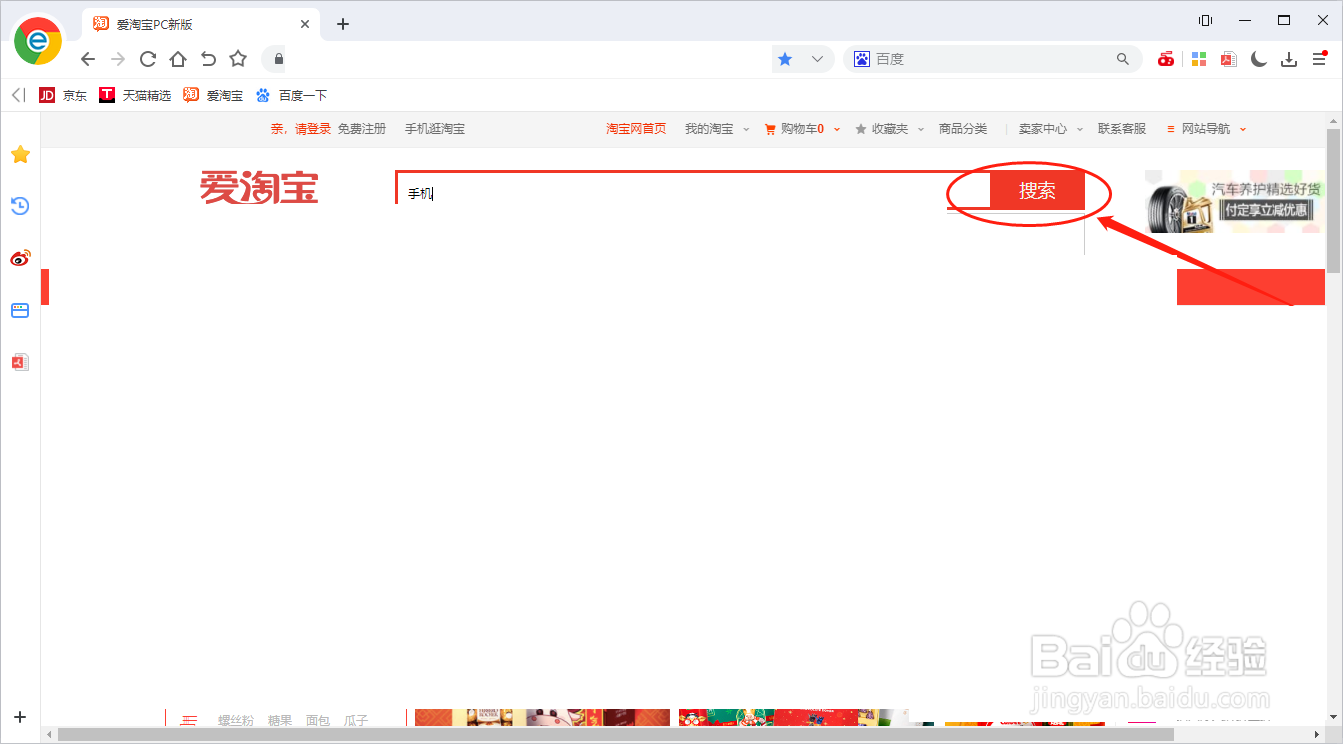1343x744 pixels.
Task: Click the window sidebar layout toggle icon
Action: [1206, 20]
